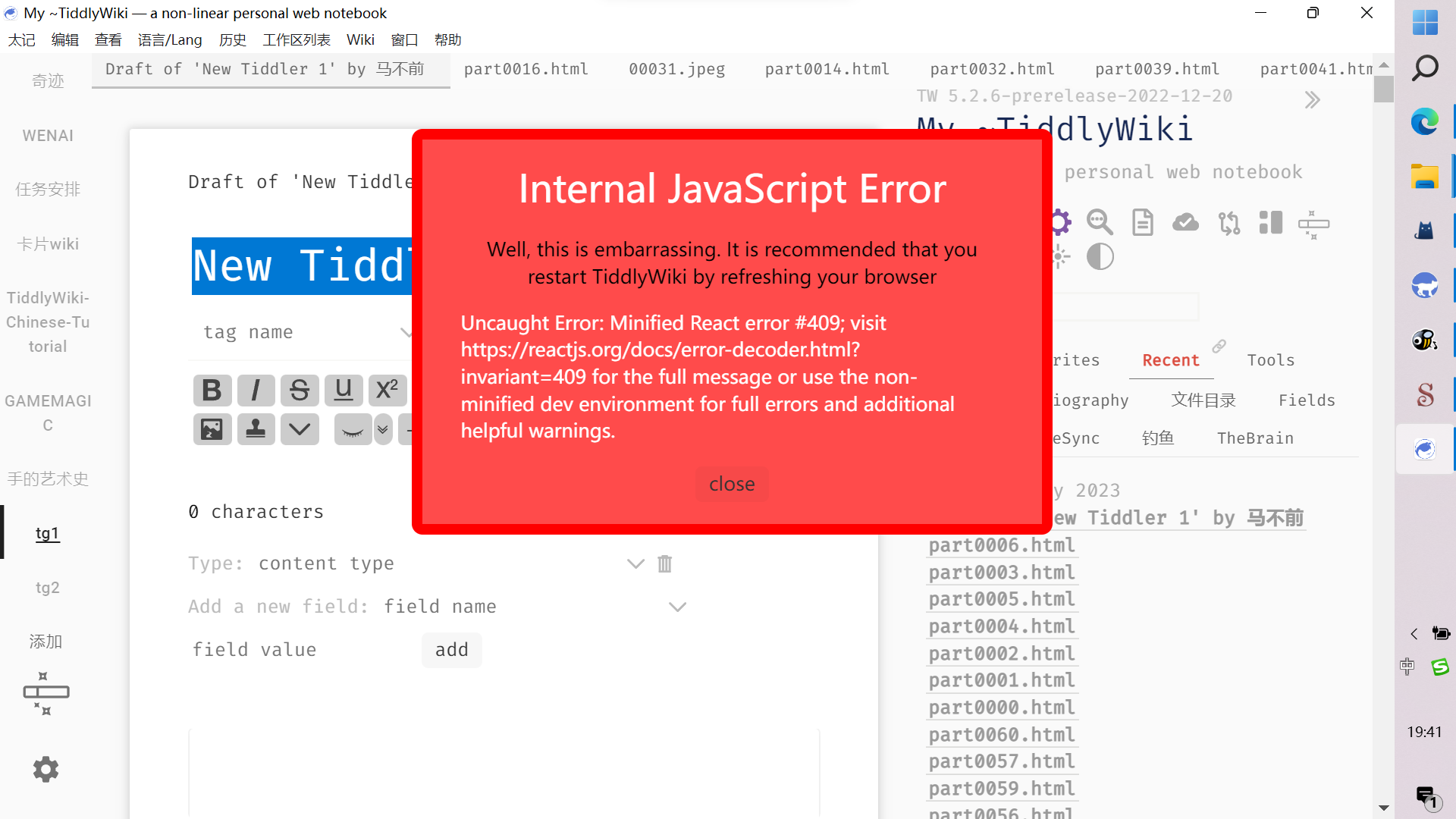This screenshot has height=819, width=1456.
Task: Click the sidebar command palette icon
Action: [x=1313, y=224]
